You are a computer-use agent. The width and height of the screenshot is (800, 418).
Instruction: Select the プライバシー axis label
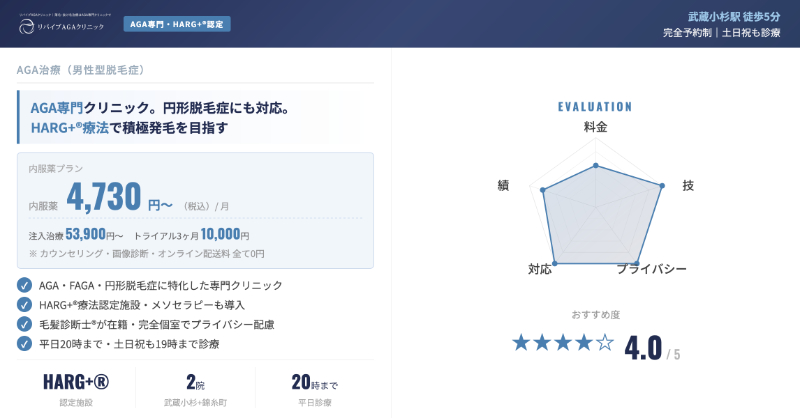coord(651,270)
